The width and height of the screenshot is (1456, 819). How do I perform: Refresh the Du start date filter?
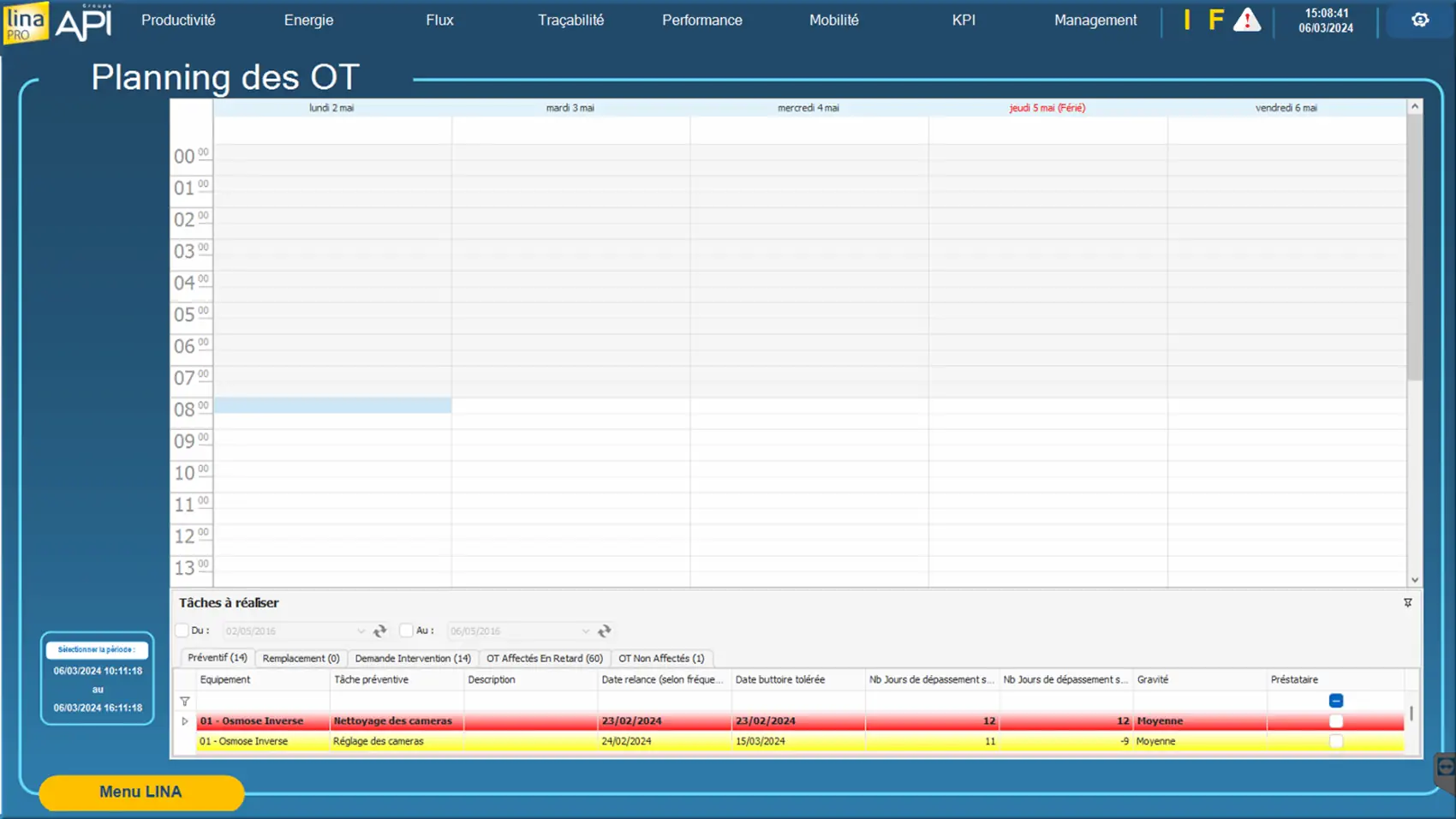pos(380,631)
